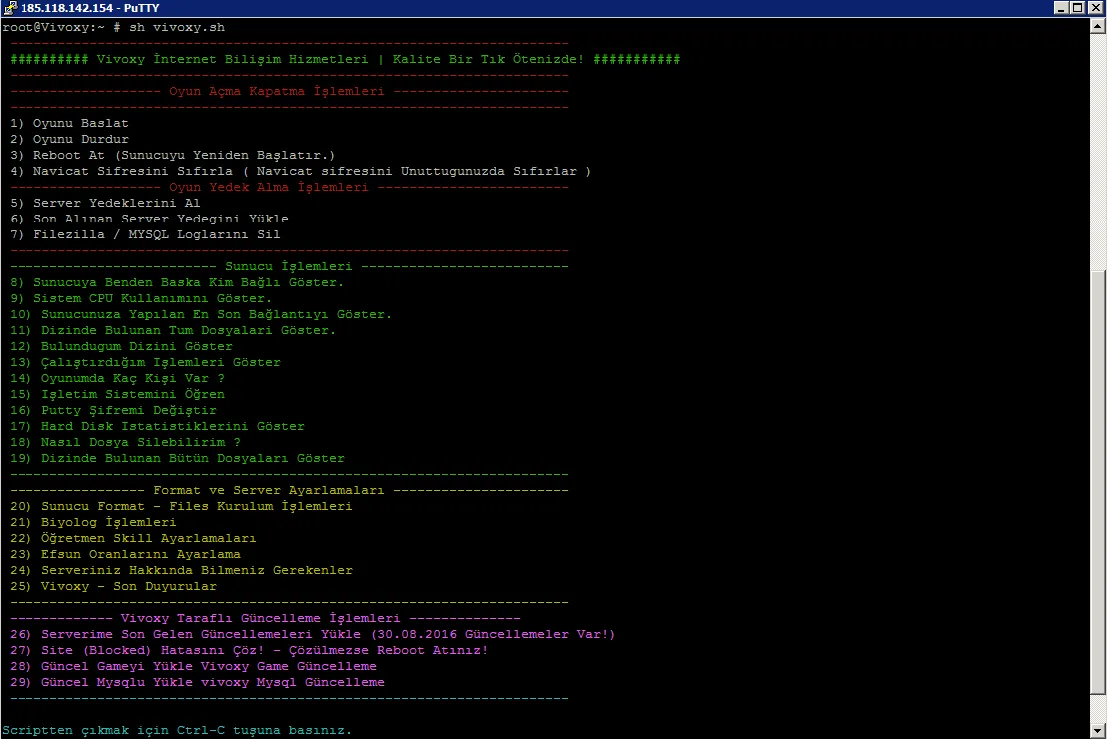Click '16) Putty Şifremi Değiştir' line
This screenshot has width=1107, height=739.
[x=113, y=411]
